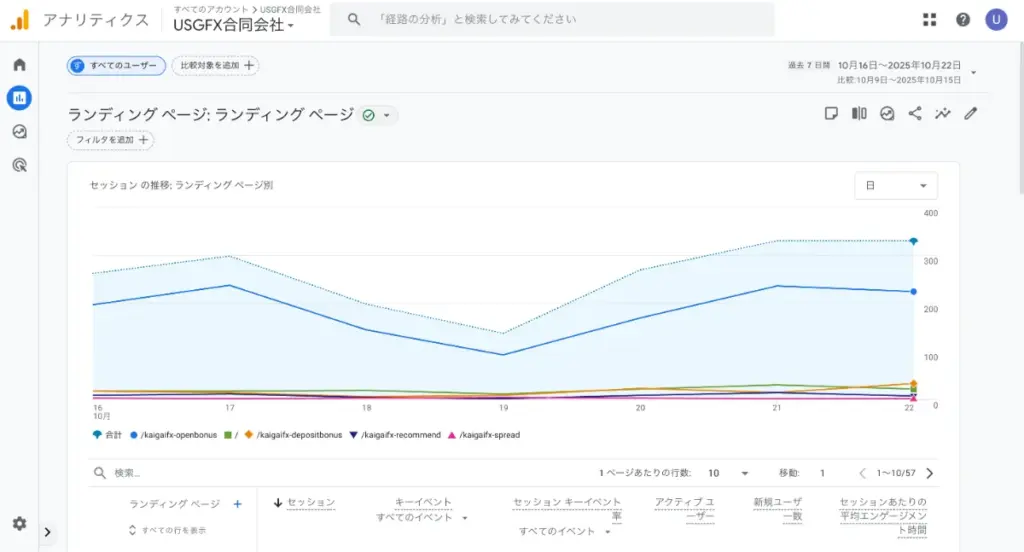Click the フィルタを追加 button
1024x552 pixels.
point(111,140)
